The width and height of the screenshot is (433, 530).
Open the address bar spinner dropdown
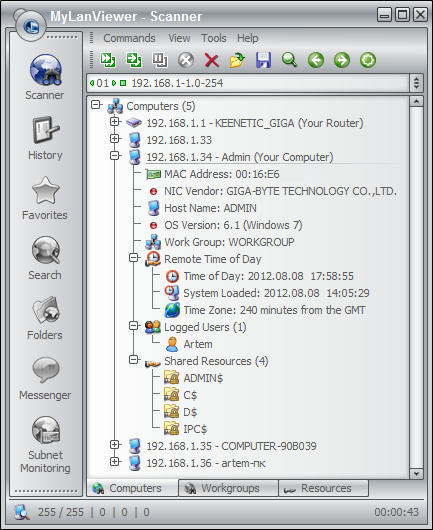click(416, 83)
